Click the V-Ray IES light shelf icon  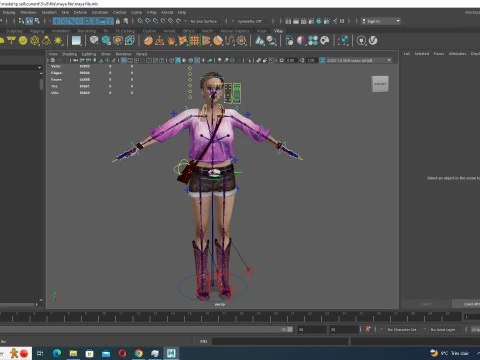pos(46,41)
